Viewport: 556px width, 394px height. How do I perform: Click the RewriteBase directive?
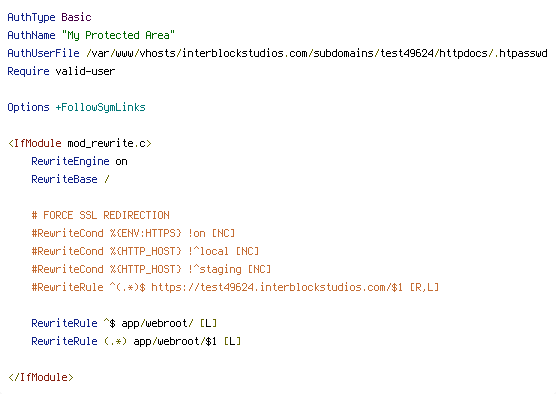(x=64, y=179)
